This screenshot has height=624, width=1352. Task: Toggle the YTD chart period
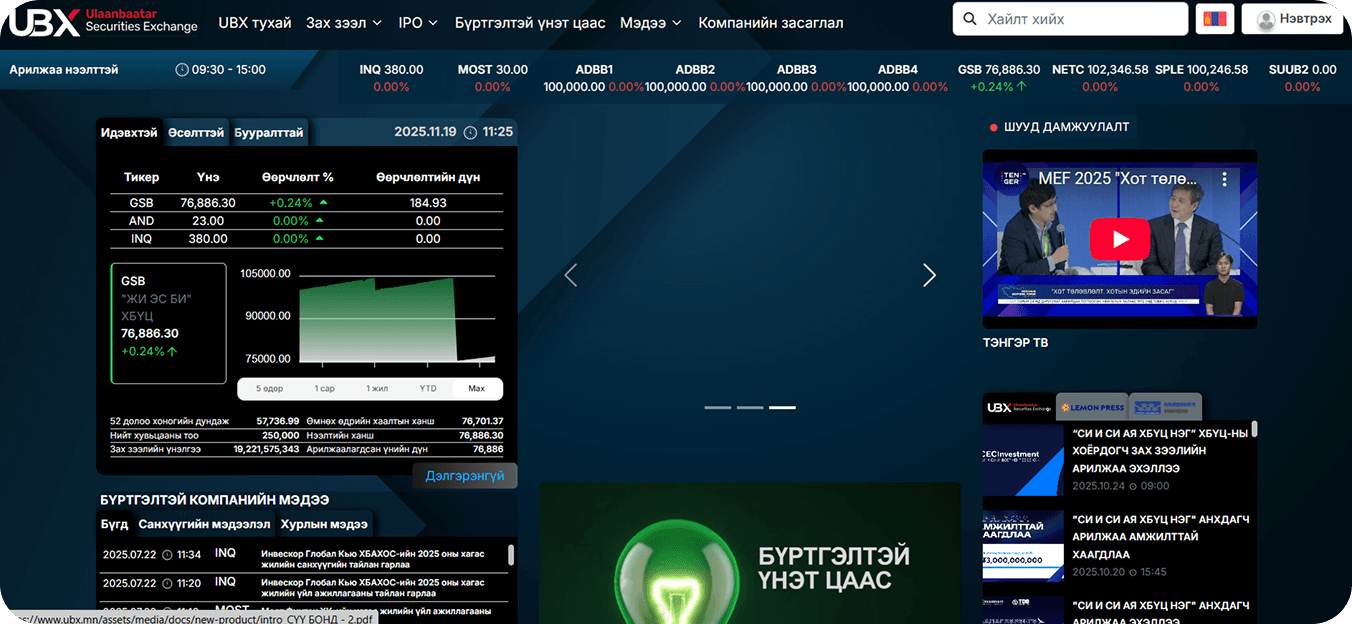click(428, 389)
